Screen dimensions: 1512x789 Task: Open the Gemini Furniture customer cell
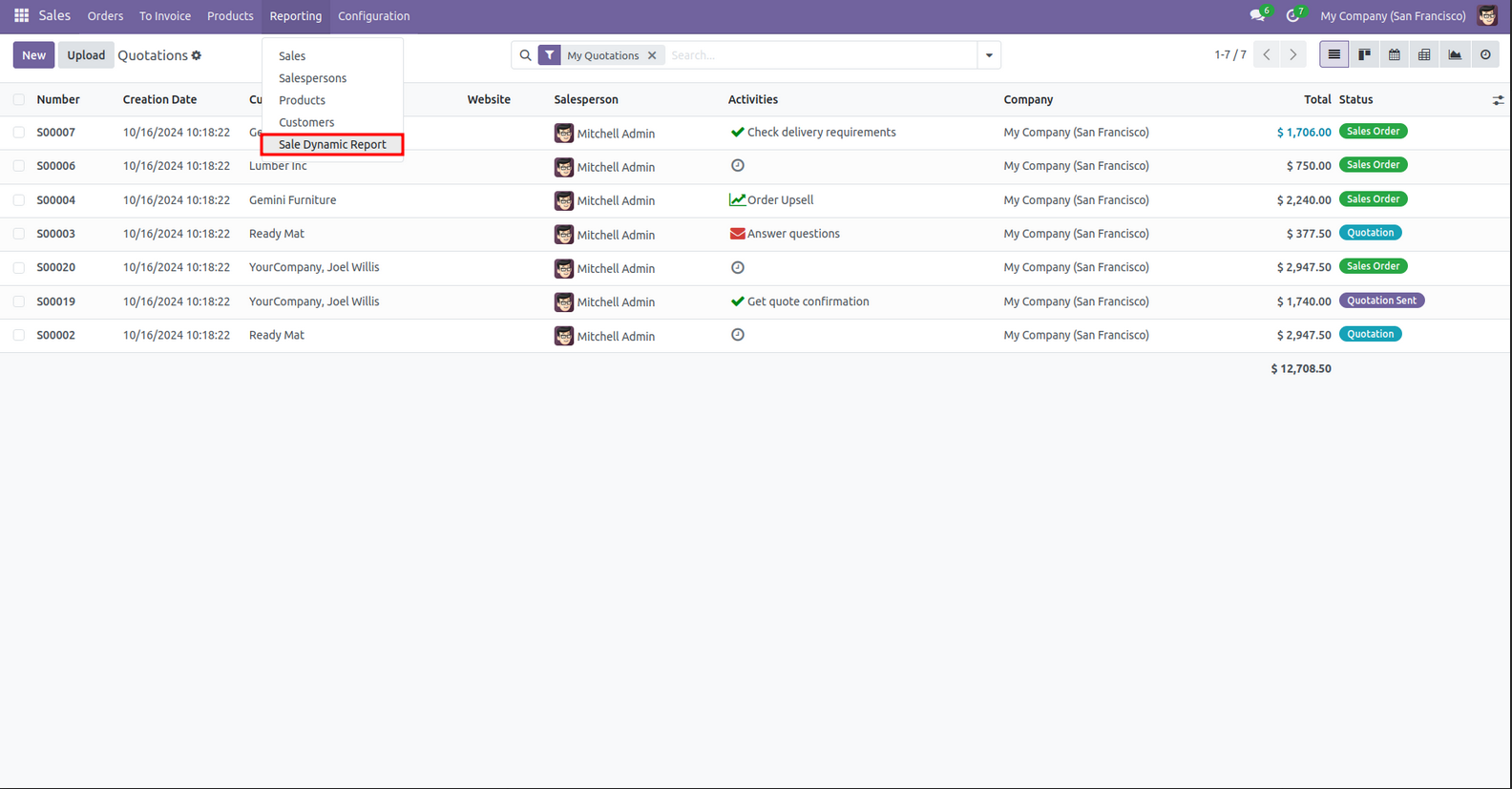pyautogui.click(x=292, y=200)
